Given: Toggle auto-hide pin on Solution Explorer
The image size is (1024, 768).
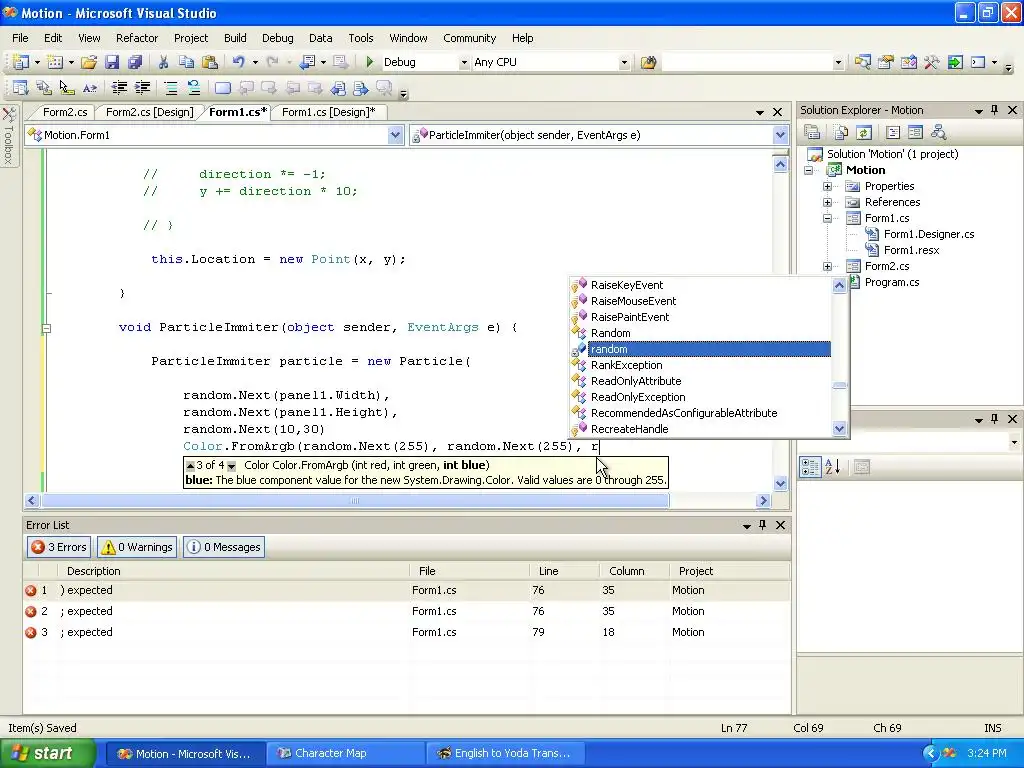Looking at the screenshot, I should click(x=995, y=110).
